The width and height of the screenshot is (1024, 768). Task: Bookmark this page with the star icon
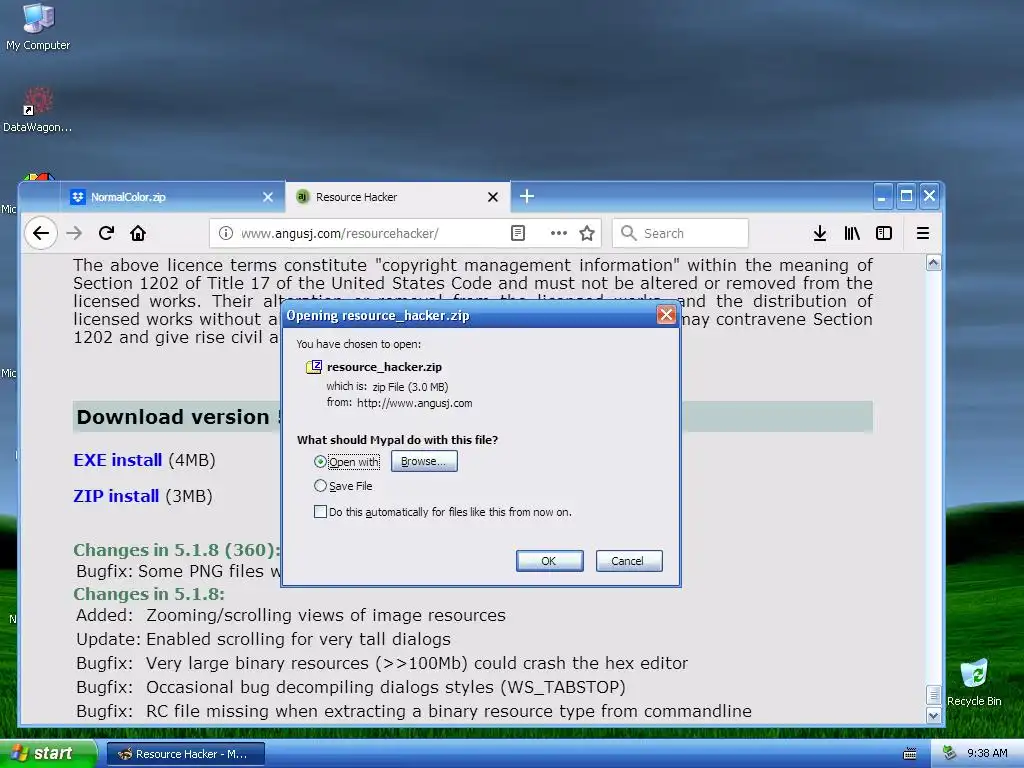point(587,233)
